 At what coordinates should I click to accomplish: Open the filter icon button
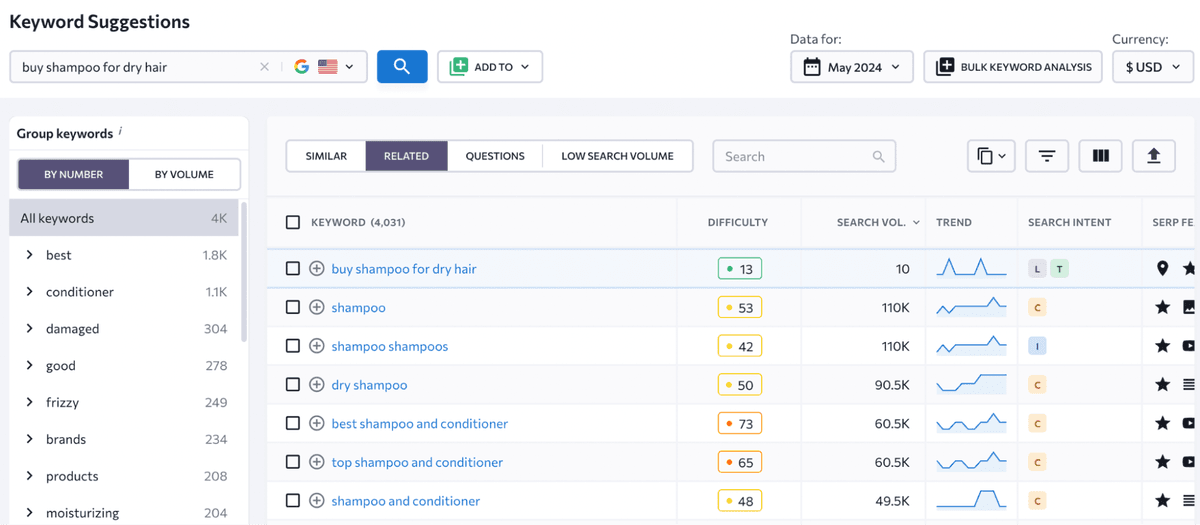[1047, 156]
